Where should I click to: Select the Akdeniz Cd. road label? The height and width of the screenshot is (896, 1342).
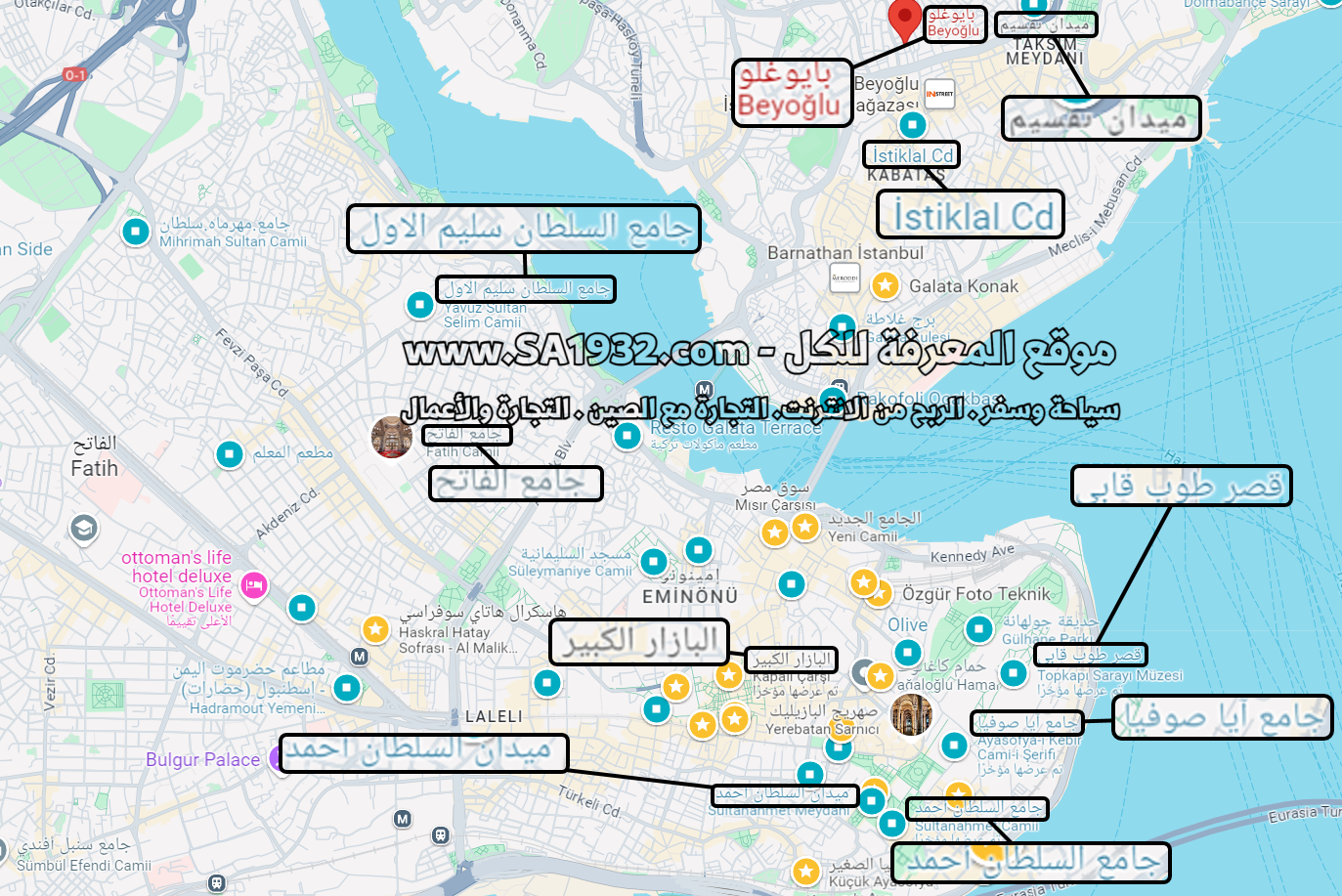(287, 514)
